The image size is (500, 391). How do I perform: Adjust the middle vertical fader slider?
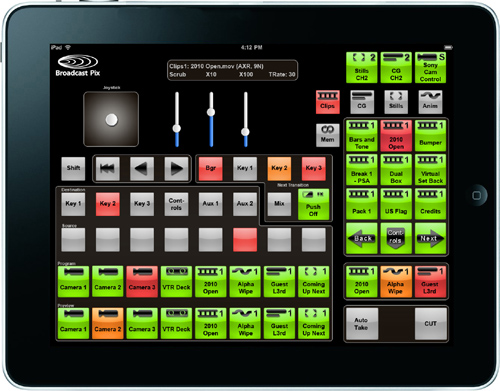pyautogui.click(x=211, y=112)
